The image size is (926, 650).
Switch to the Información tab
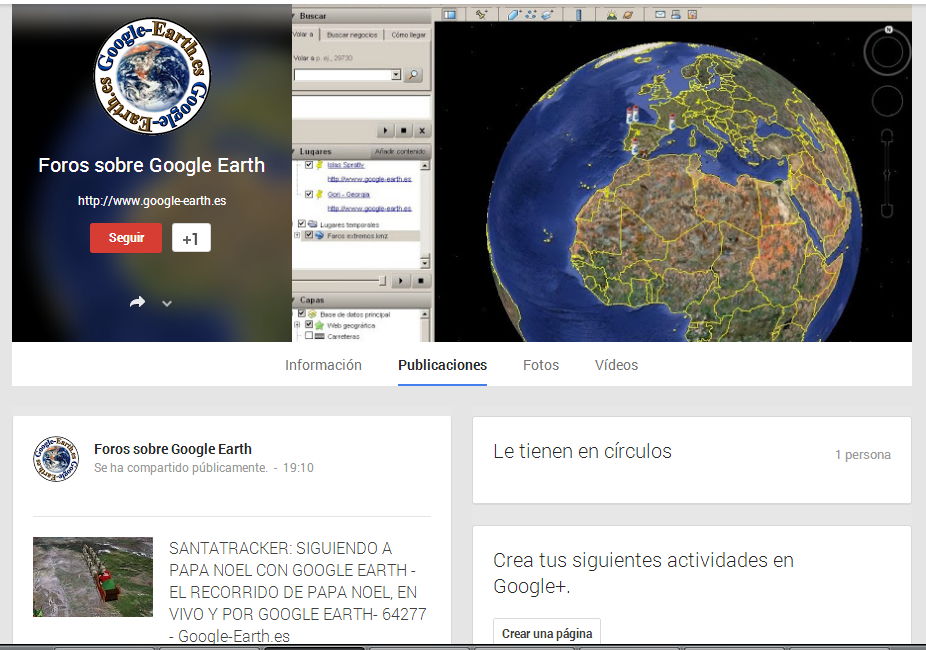pos(323,365)
